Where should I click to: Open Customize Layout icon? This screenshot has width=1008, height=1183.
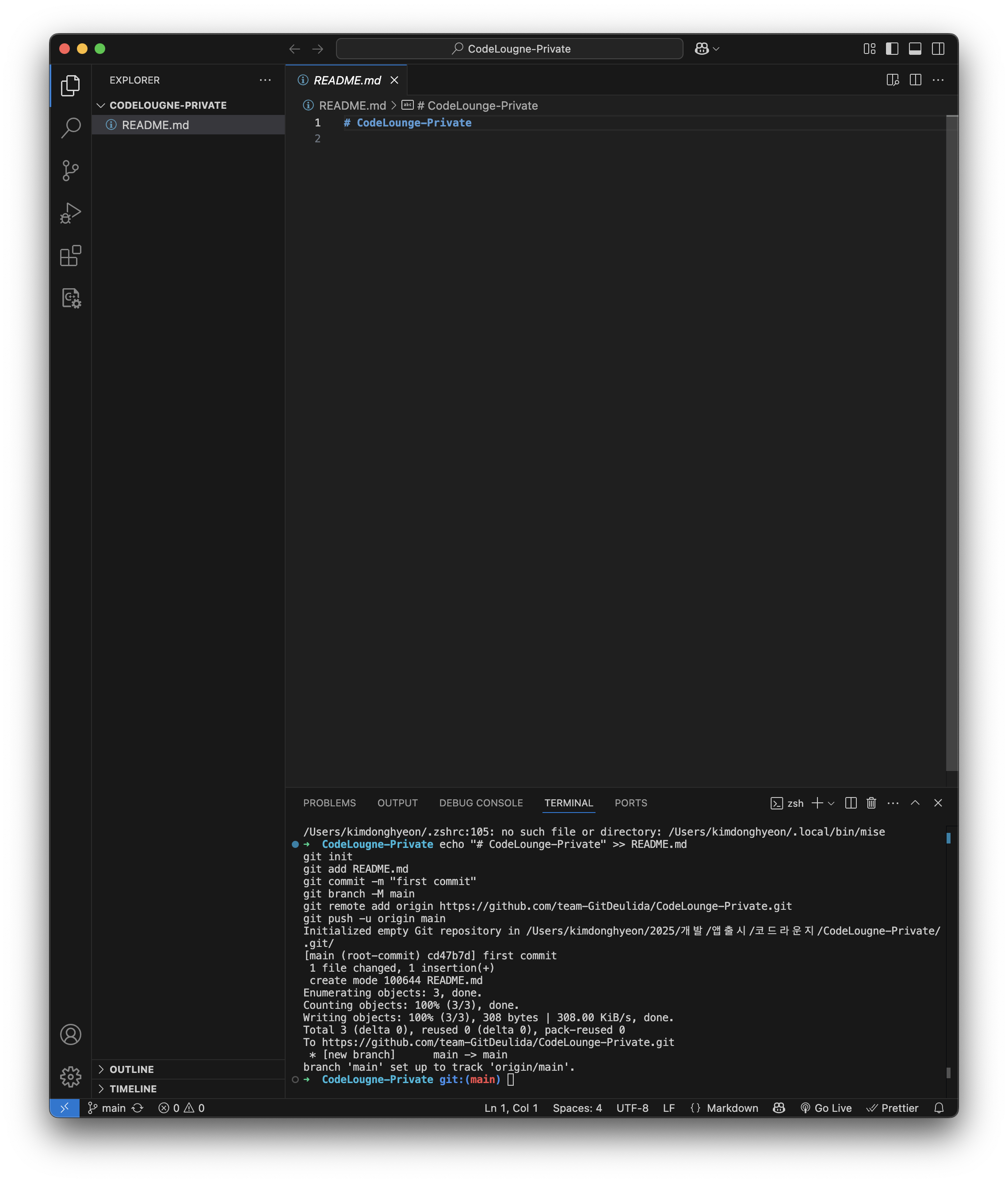869,49
